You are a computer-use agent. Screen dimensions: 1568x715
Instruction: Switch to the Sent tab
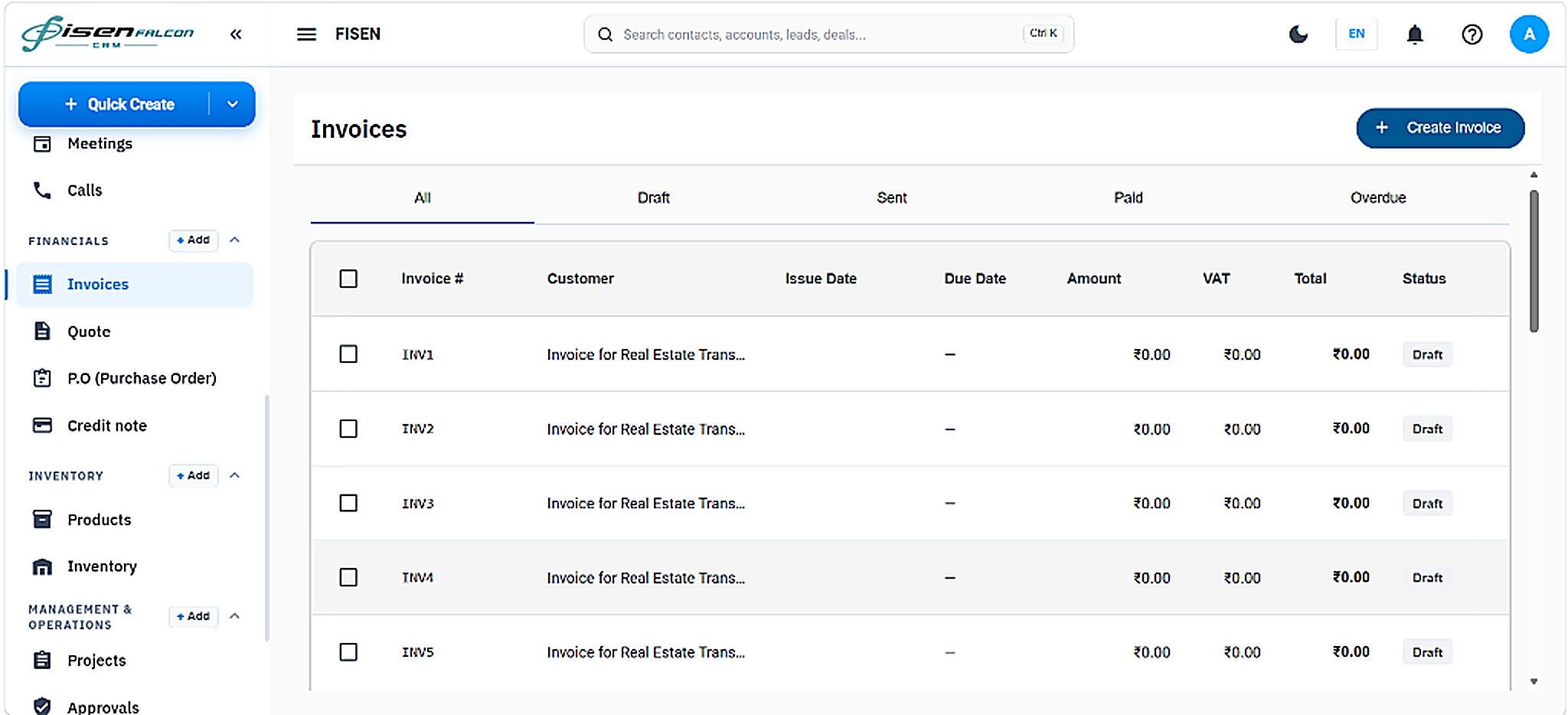pos(892,198)
